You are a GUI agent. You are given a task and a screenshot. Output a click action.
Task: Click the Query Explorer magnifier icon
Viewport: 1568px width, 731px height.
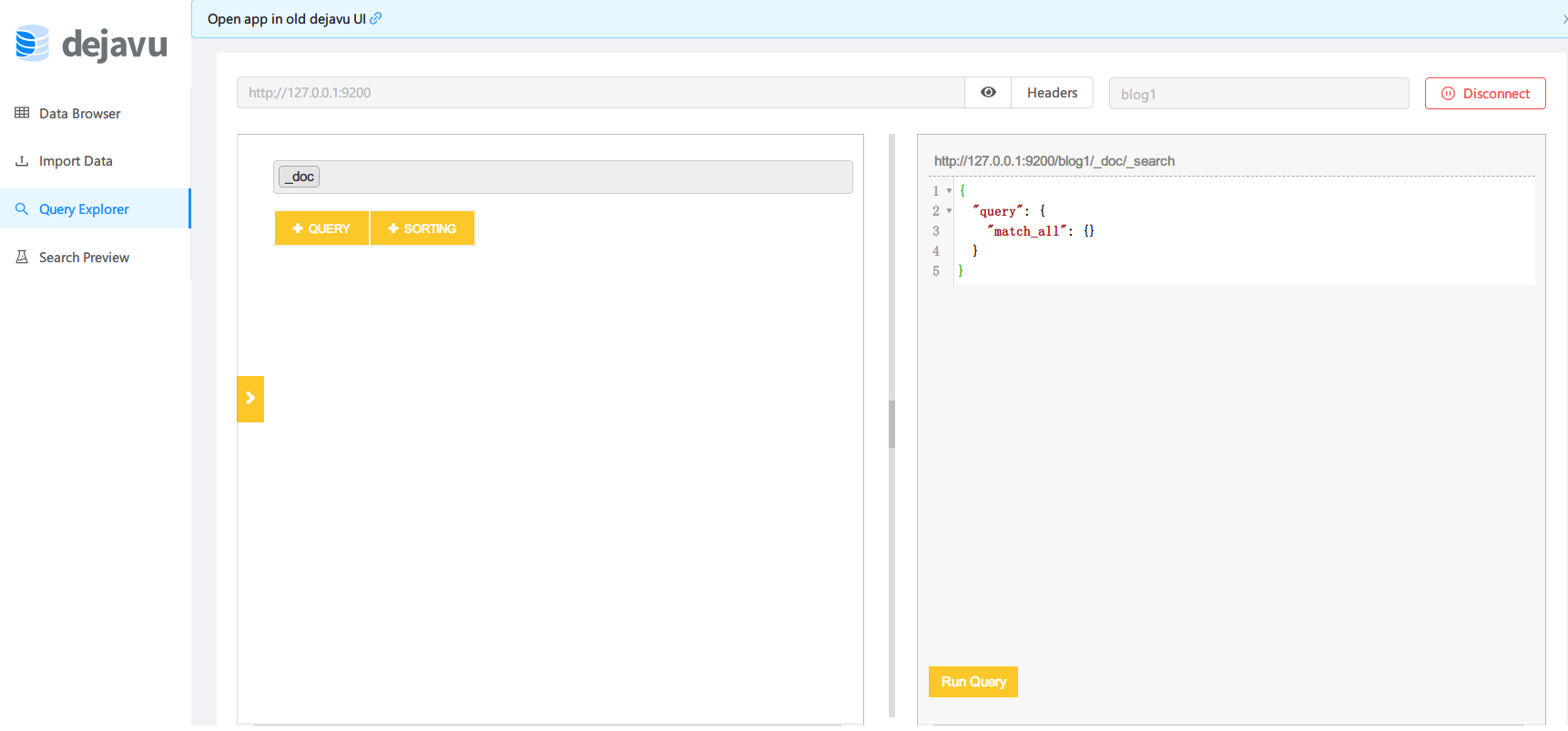(x=22, y=209)
